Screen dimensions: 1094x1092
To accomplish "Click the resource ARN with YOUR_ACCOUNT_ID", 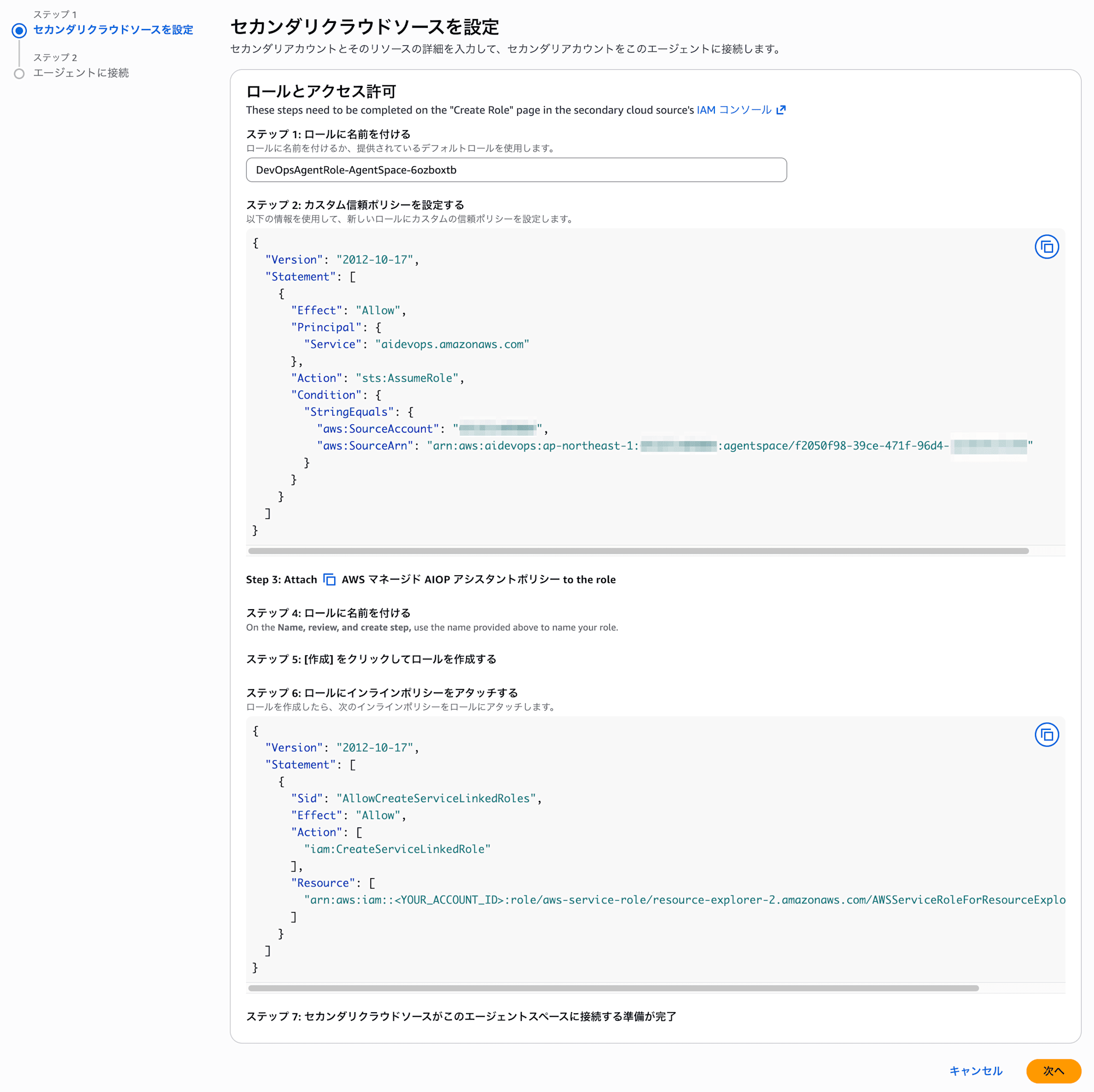I will click(685, 900).
